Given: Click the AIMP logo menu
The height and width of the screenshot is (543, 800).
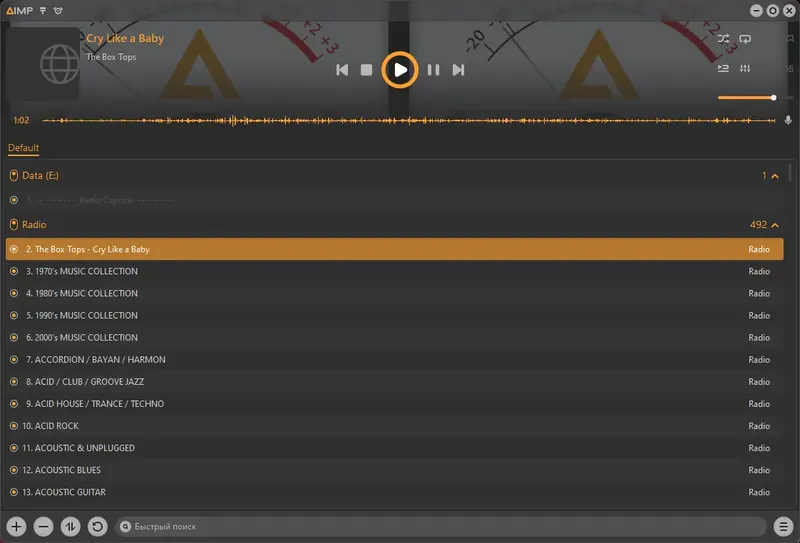Looking at the screenshot, I should (19, 10).
